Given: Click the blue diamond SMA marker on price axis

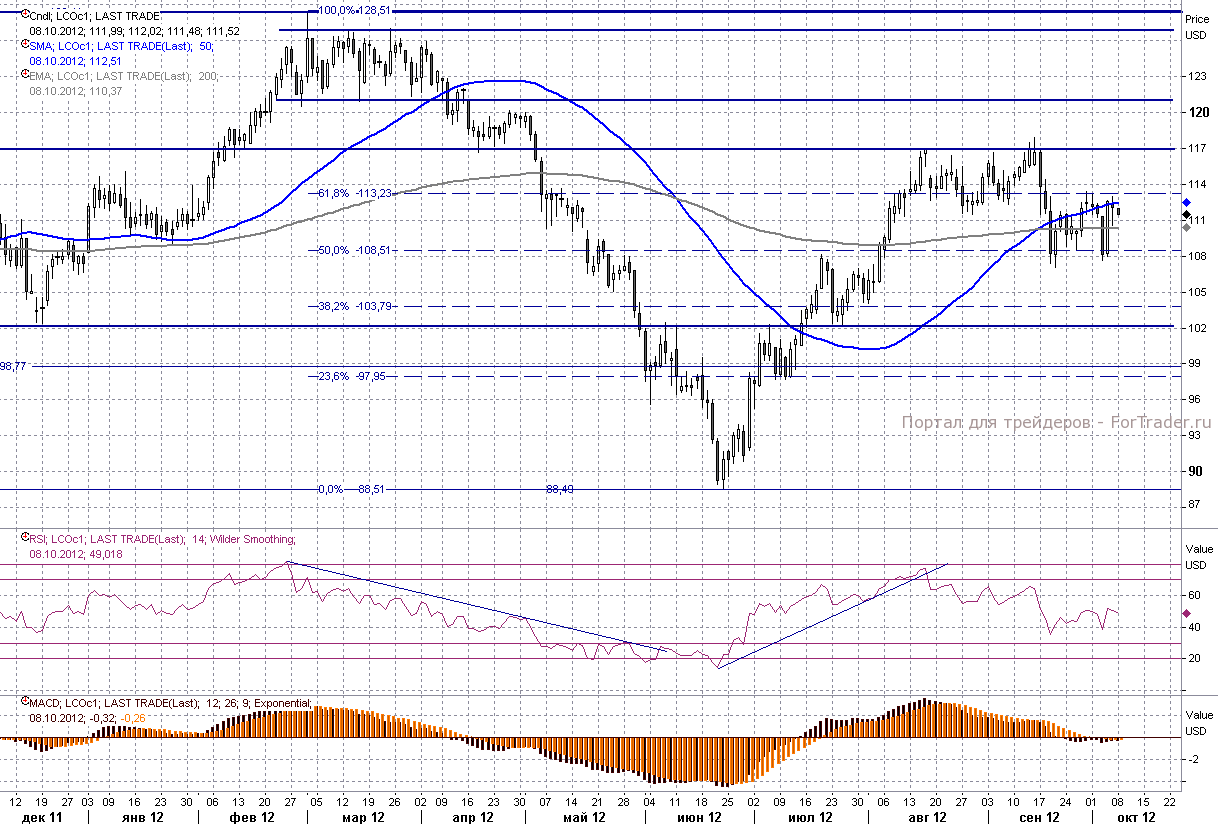Looking at the screenshot, I should click(1187, 202).
